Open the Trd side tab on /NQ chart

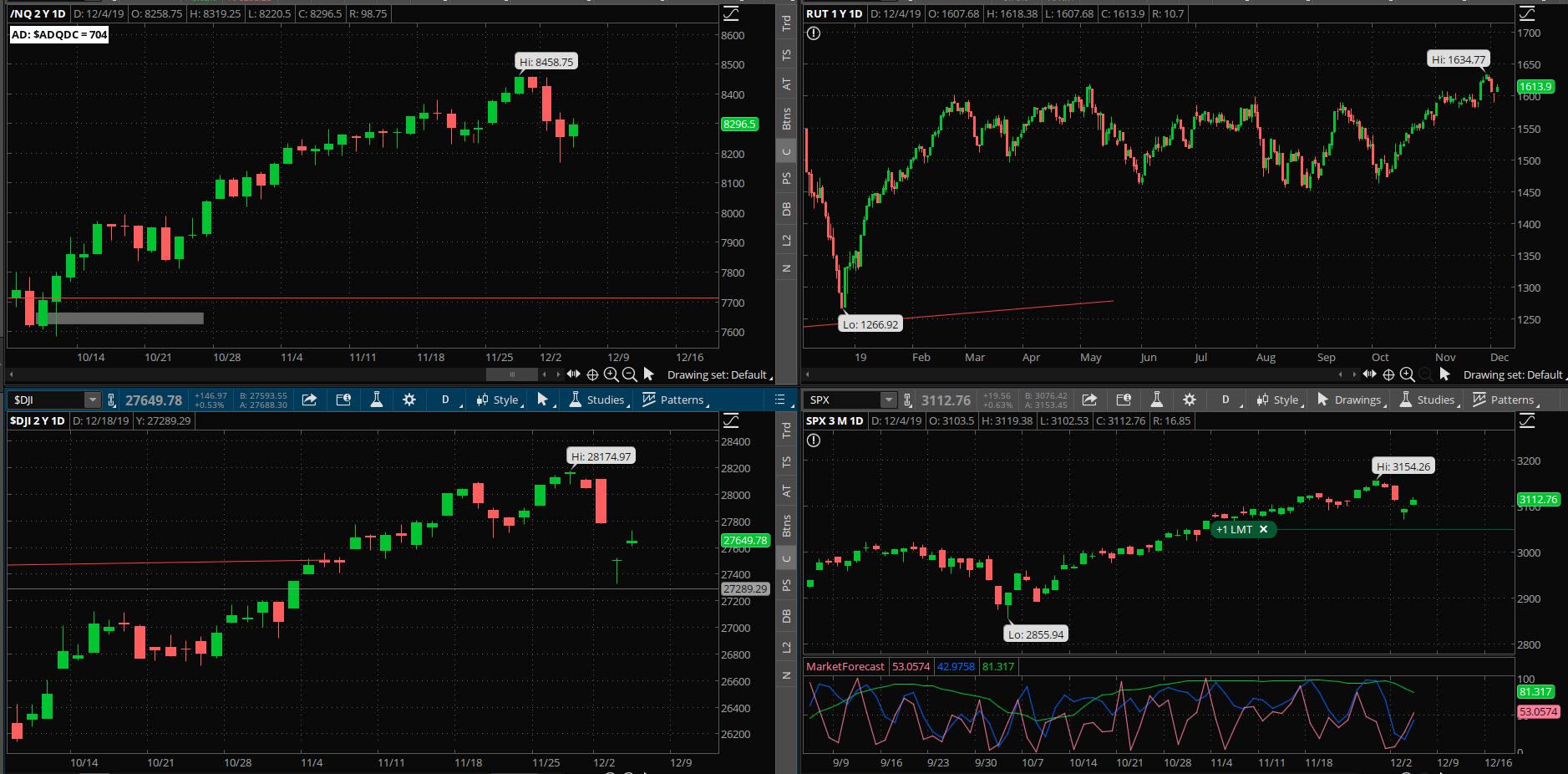[x=786, y=23]
